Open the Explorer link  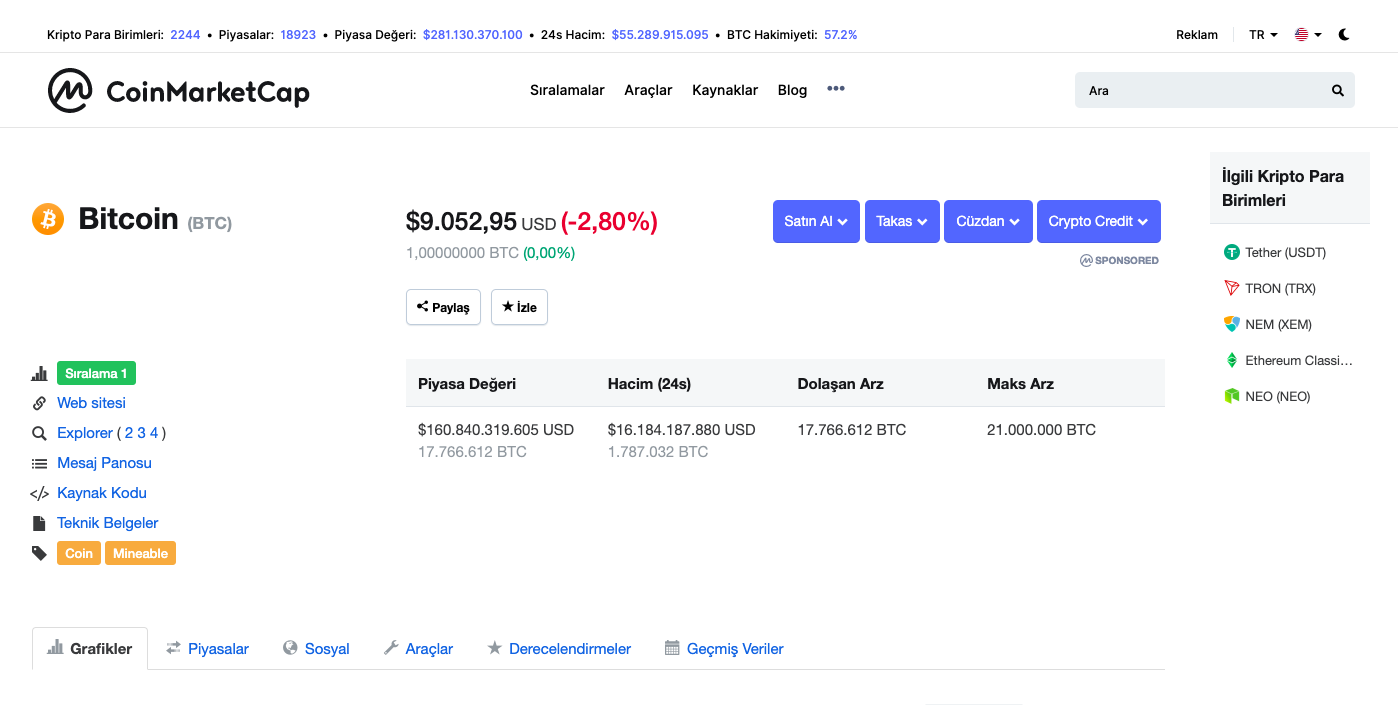(x=85, y=433)
